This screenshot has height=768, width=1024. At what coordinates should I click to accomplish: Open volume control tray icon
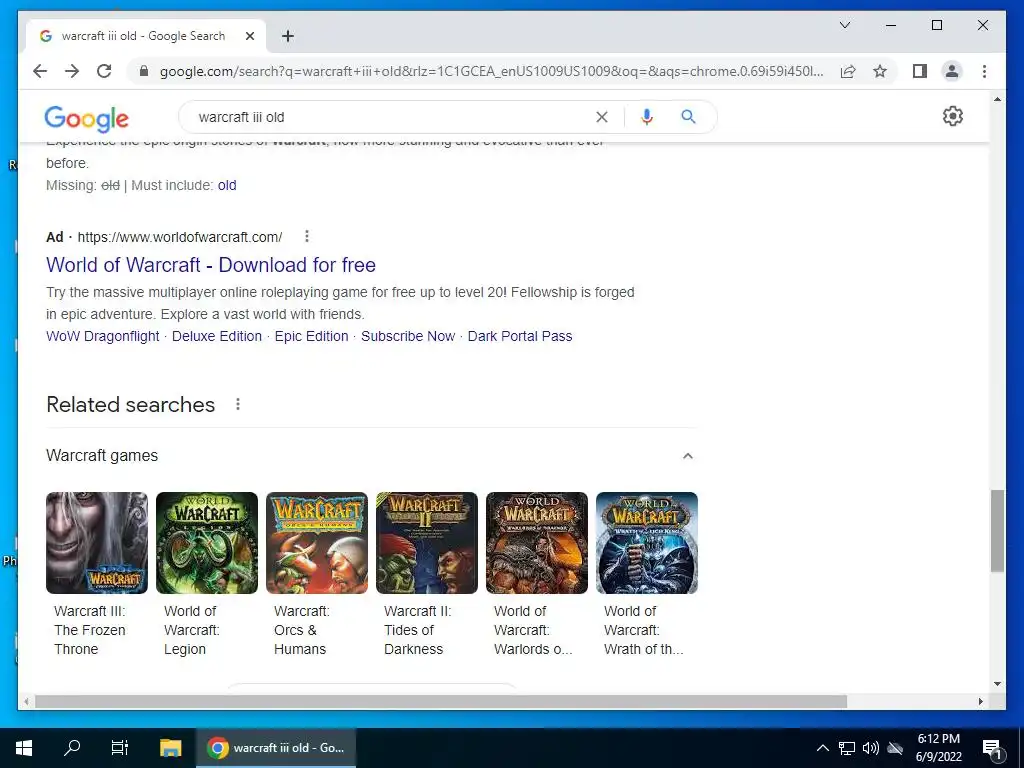[871, 748]
